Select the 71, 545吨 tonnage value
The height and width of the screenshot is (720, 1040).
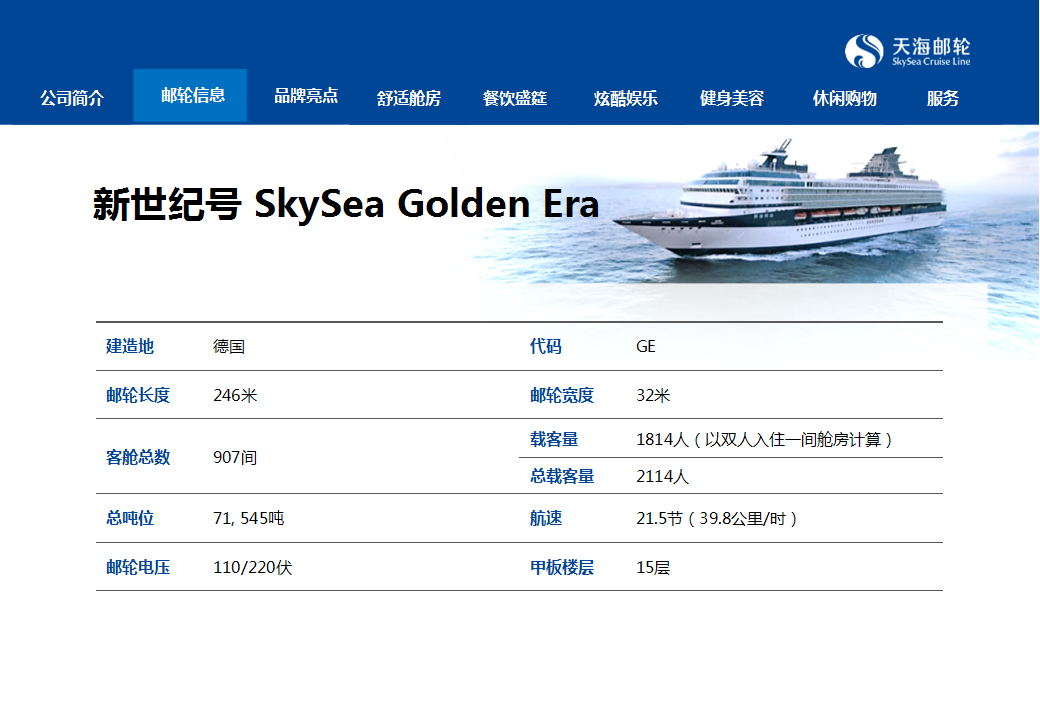click(249, 518)
